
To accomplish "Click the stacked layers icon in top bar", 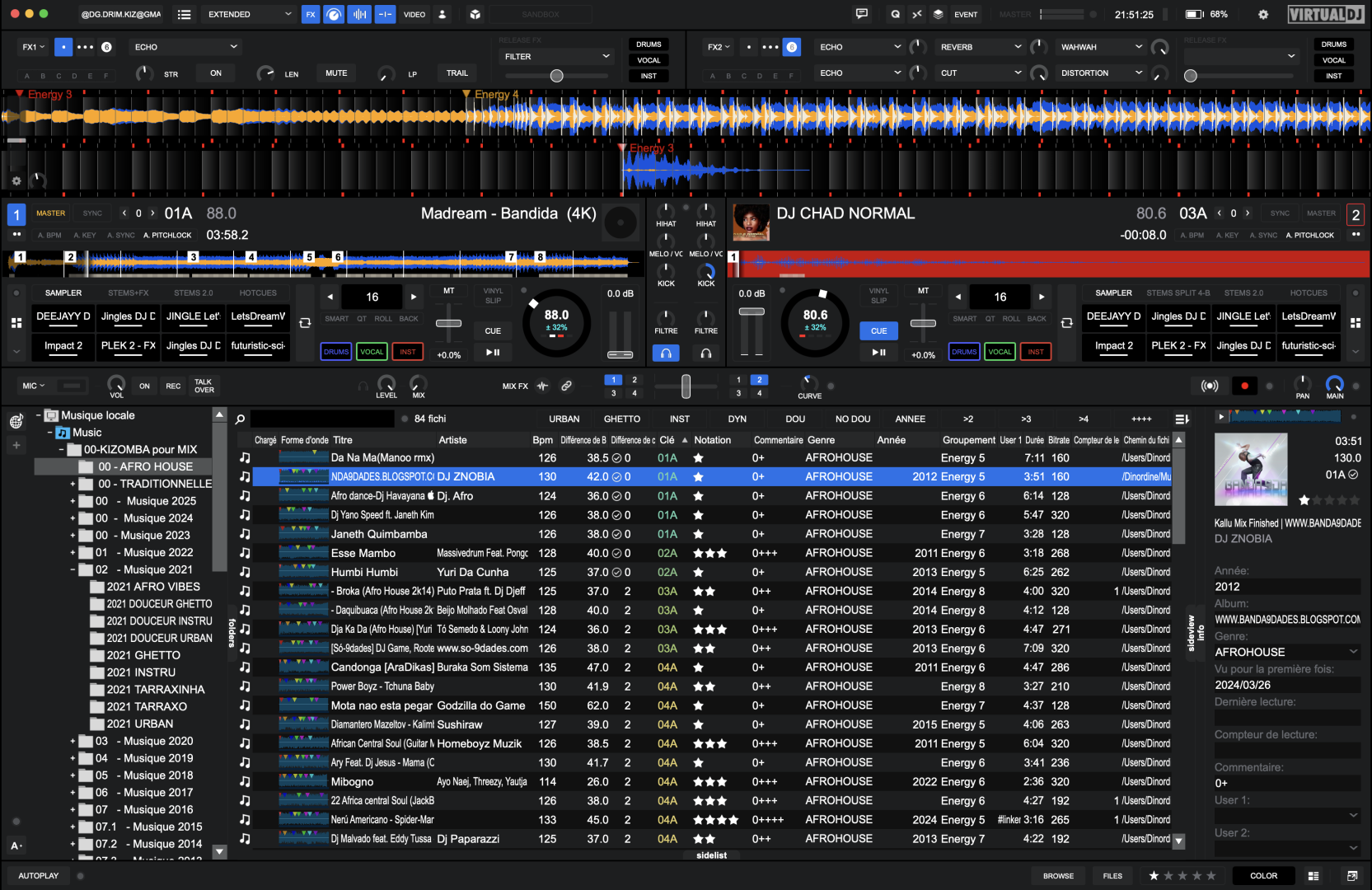I will click(938, 14).
